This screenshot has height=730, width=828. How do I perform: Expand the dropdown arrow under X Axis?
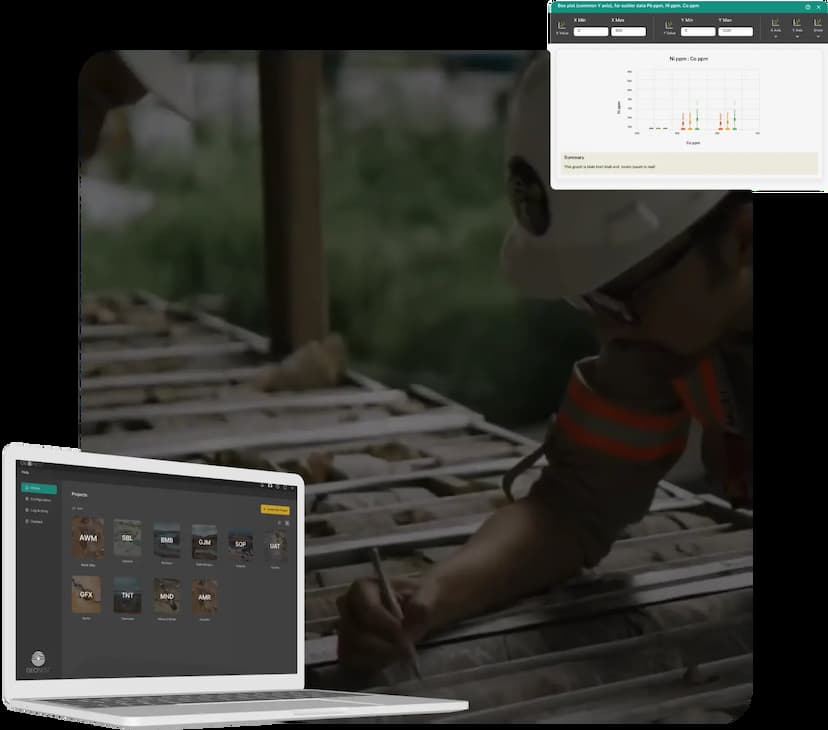775,36
